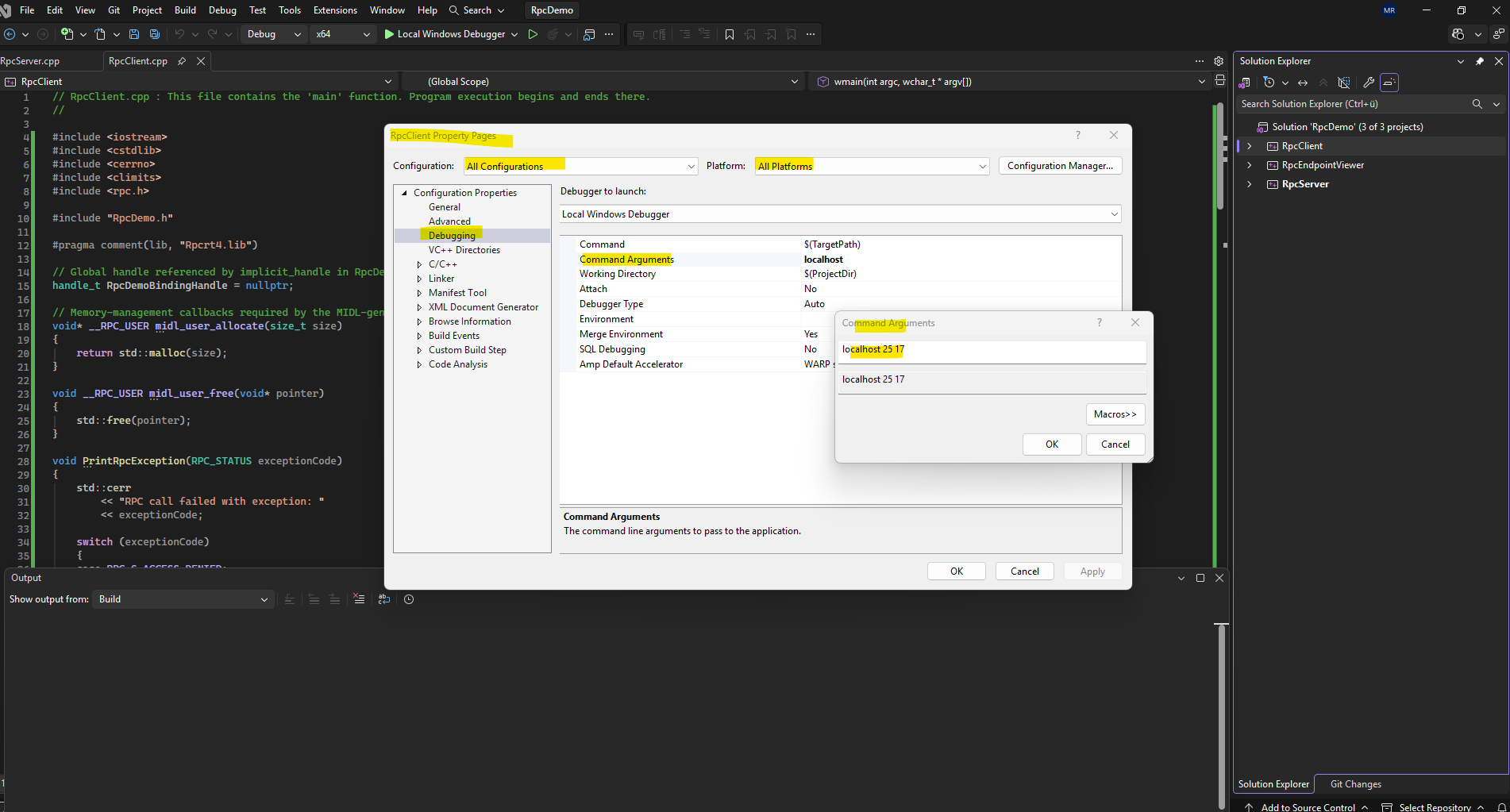Image resolution: width=1510 pixels, height=812 pixels.
Task: Click the browser link icon beside hot reload
Action: [589, 34]
